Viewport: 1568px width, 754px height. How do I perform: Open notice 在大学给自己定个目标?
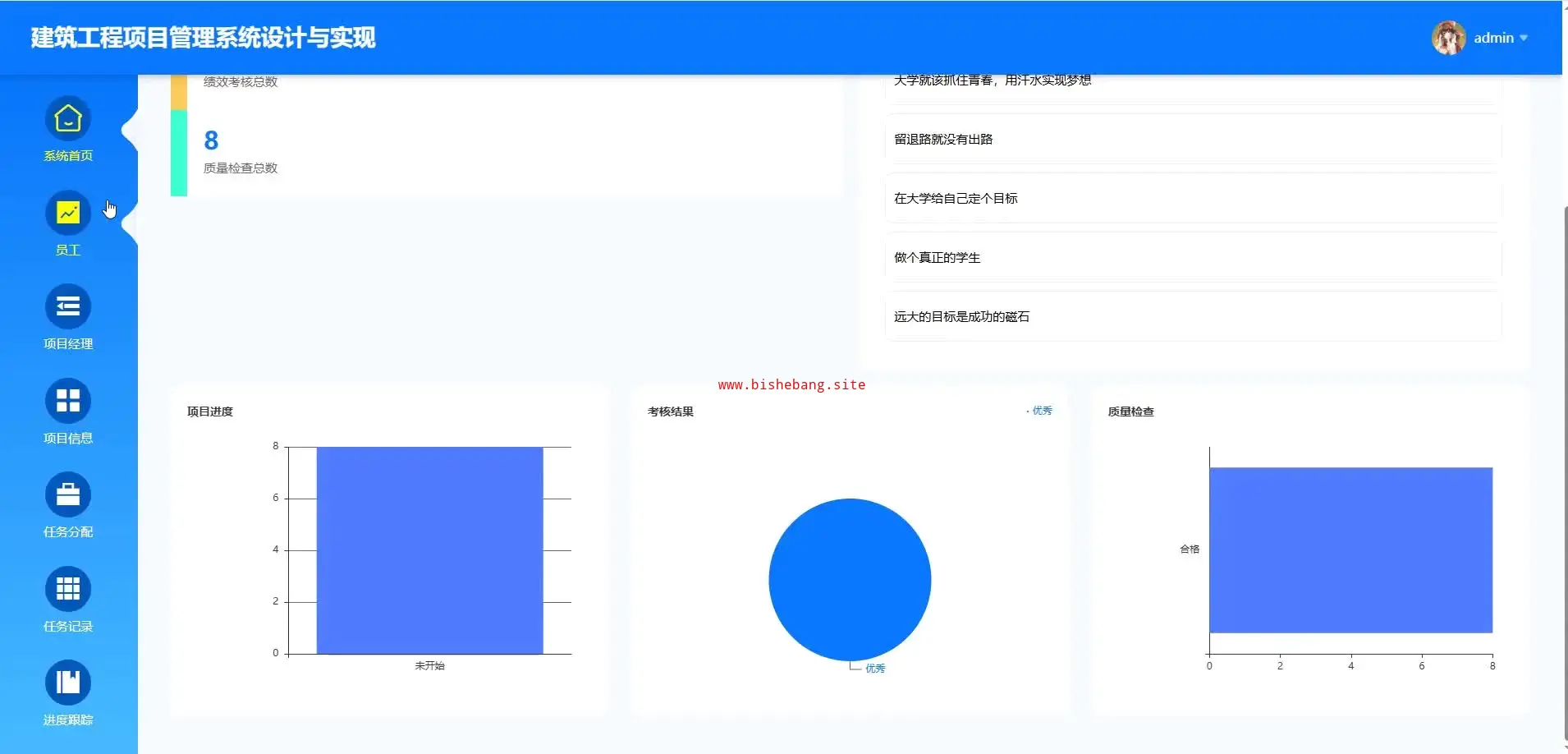1193,199
